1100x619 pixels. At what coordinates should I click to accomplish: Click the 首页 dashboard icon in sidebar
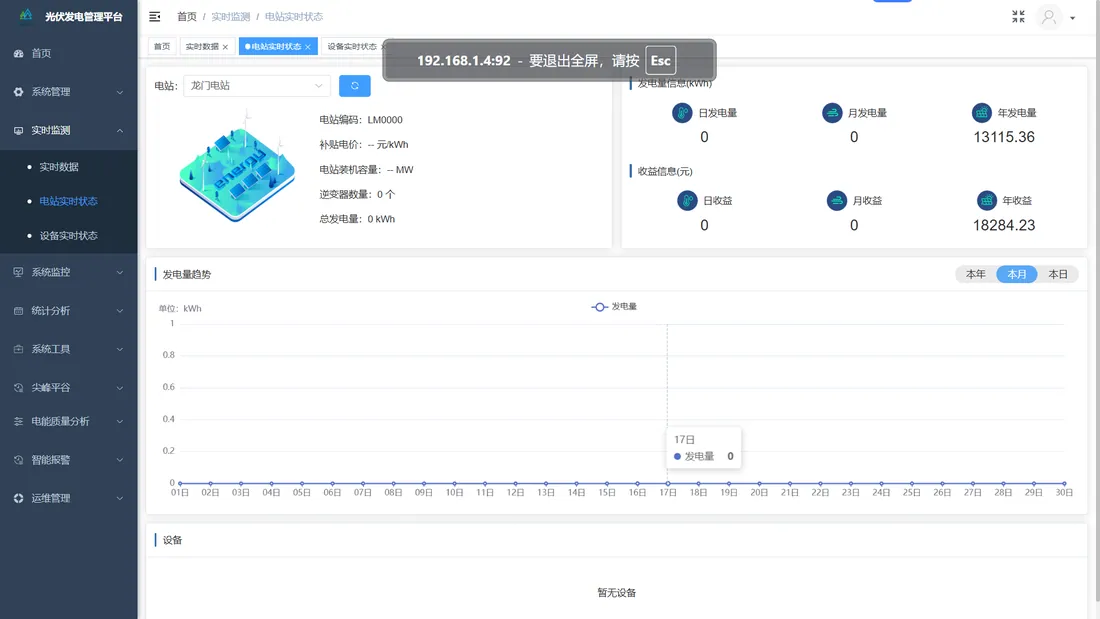point(18,53)
